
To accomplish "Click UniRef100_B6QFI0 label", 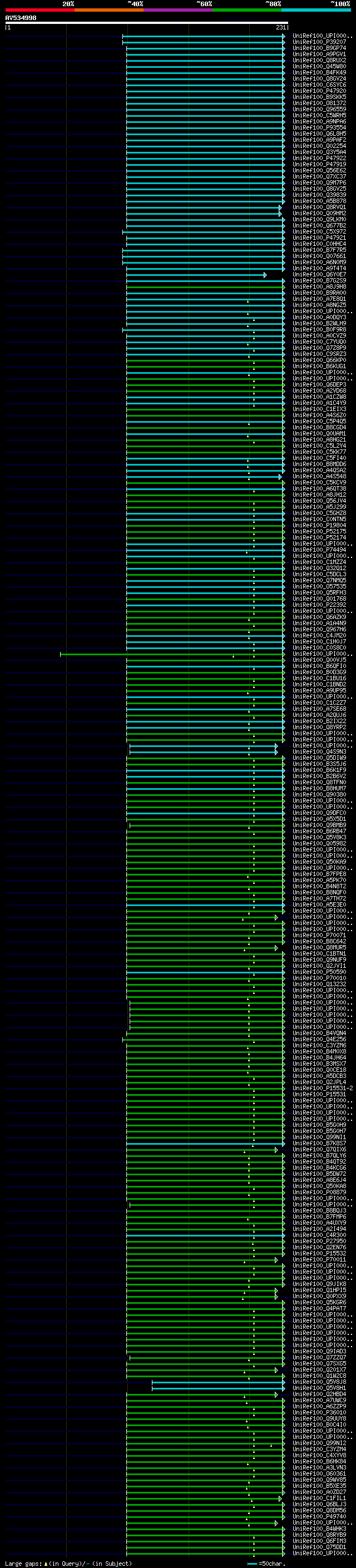I will [319, 666].
